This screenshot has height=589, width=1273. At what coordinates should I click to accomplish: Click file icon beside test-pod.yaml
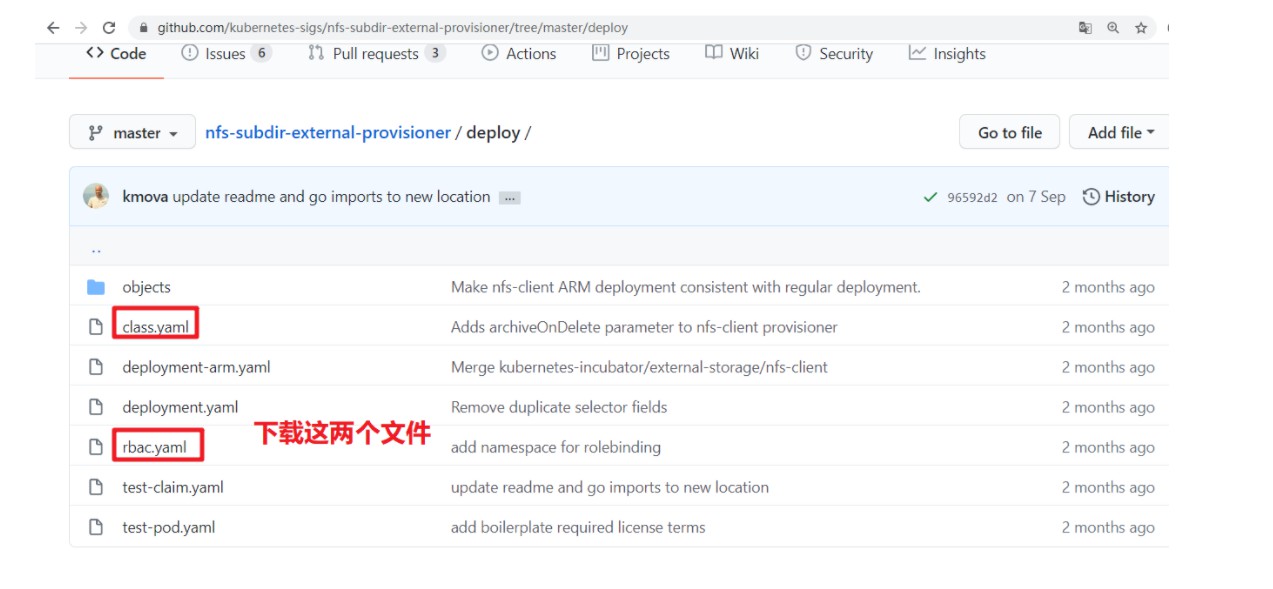click(x=96, y=527)
